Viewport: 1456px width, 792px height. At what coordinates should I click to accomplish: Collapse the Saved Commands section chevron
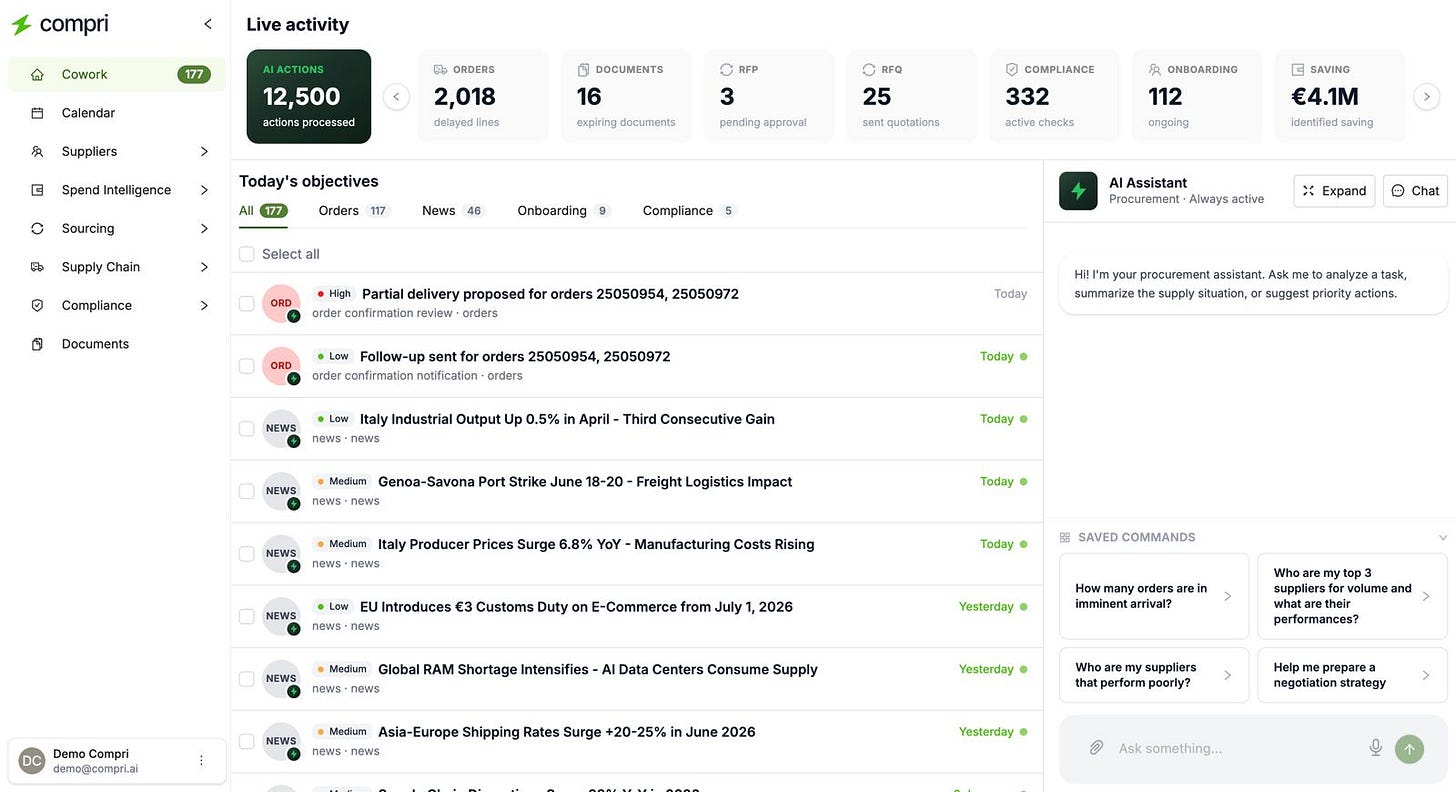(1443, 537)
